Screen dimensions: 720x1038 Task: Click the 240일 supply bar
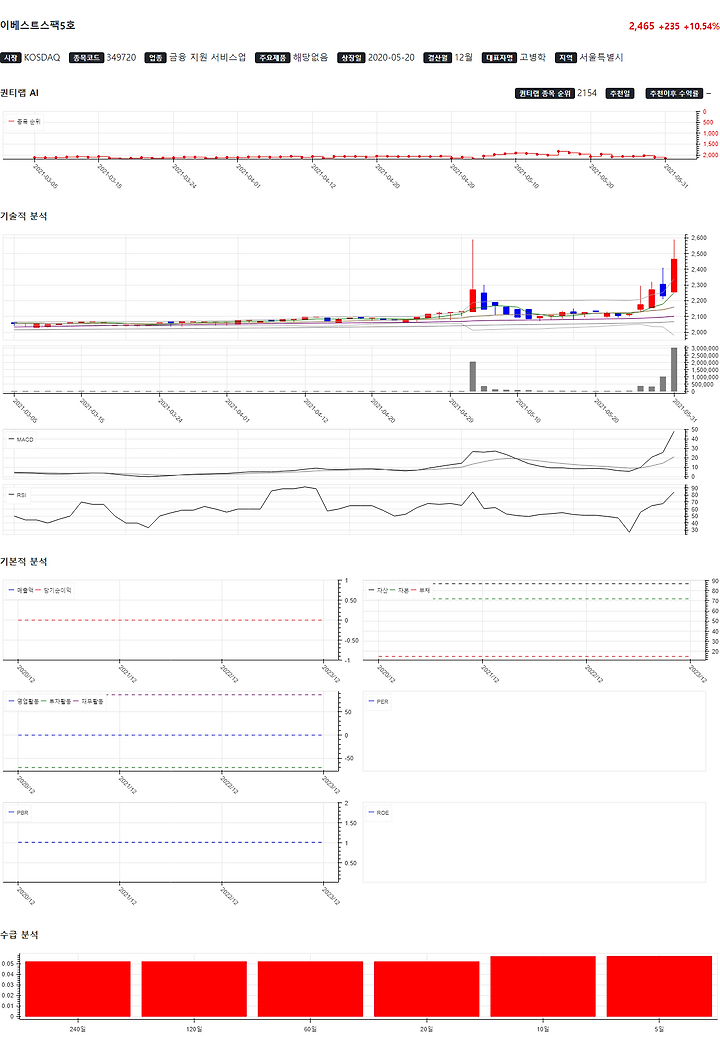pyautogui.click(x=77, y=989)
